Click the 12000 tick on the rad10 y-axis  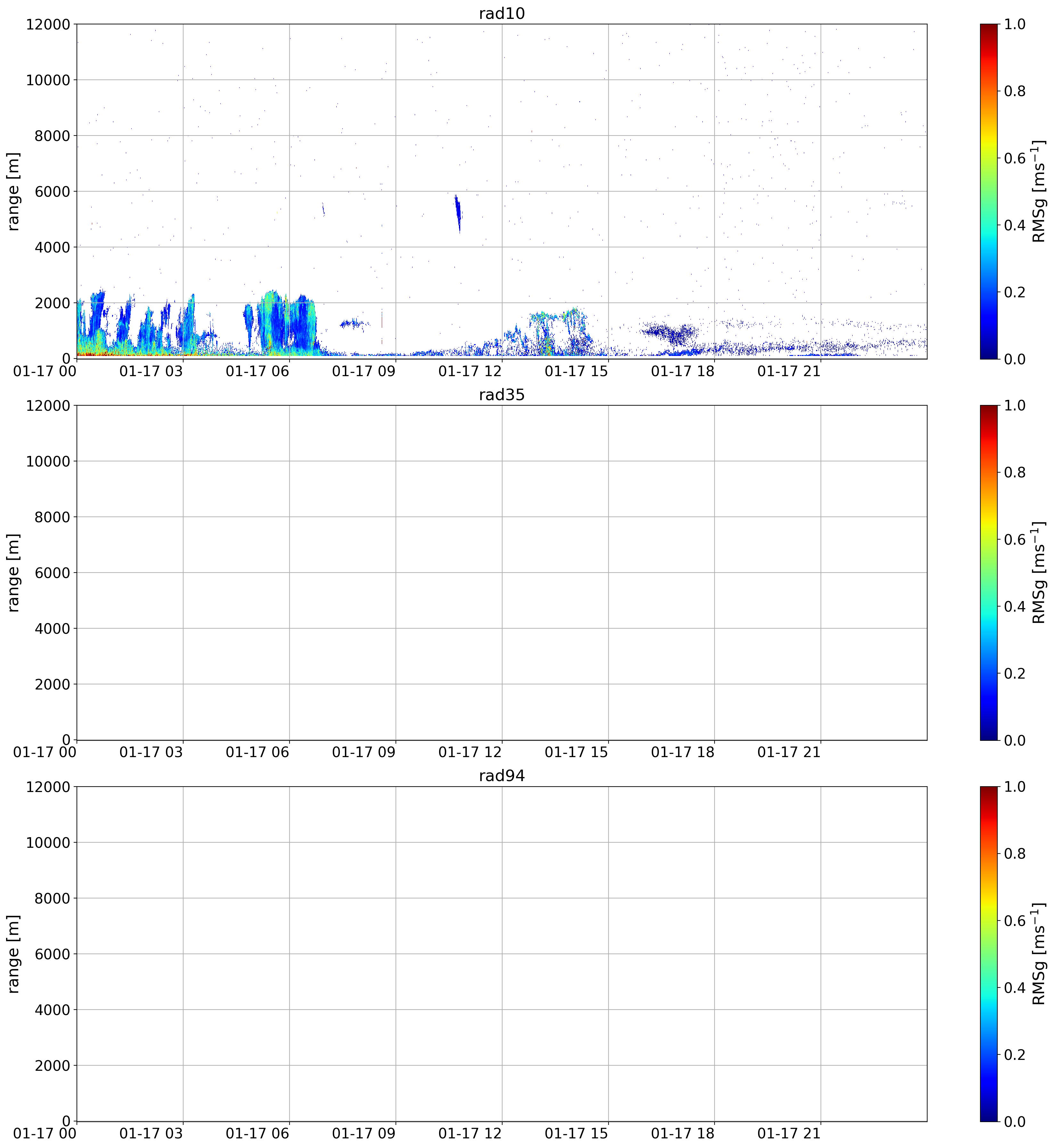tap(48, 25)
